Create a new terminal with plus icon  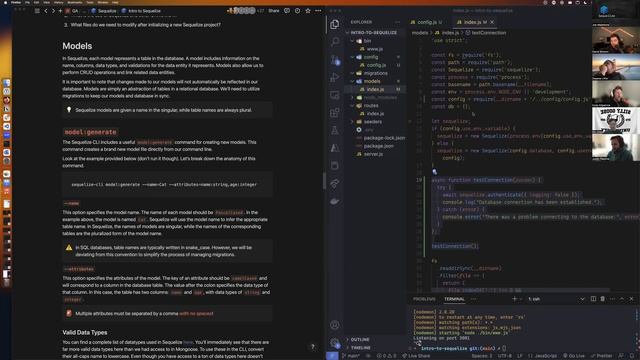(x=514, y=299)
